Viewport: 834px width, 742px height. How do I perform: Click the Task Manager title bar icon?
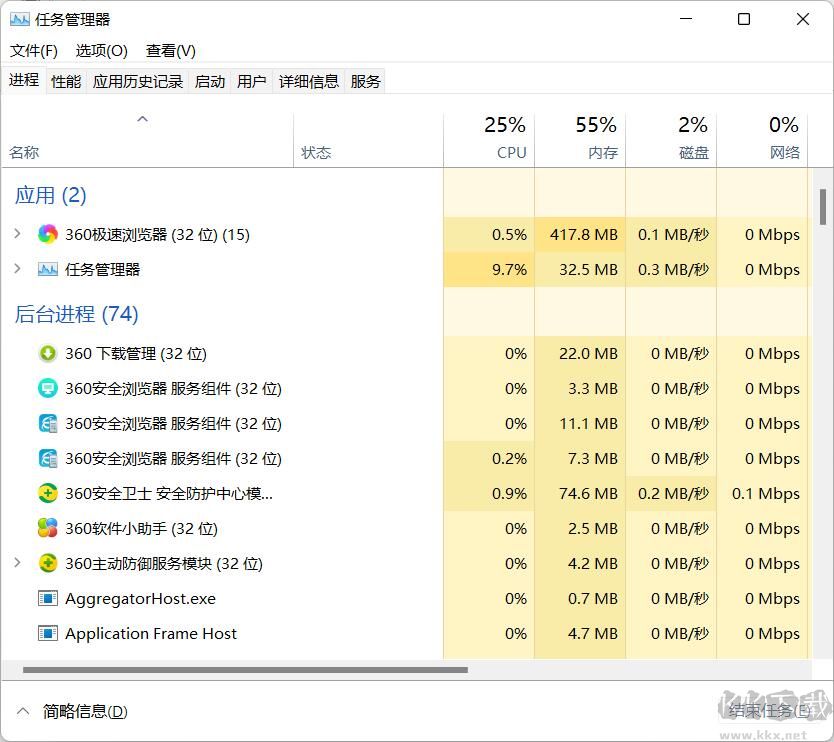click(x=20, y=20)
